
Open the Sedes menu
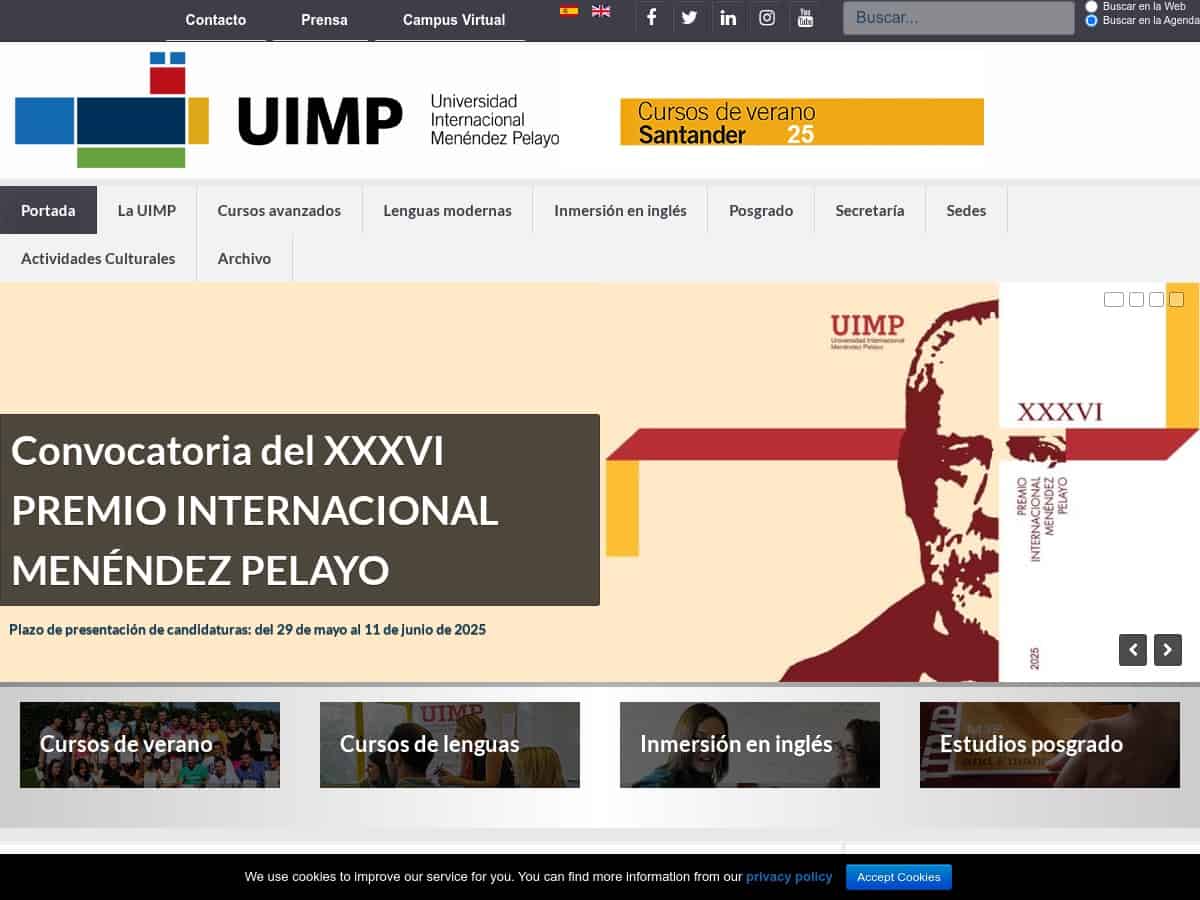pyautogui.click(x=966, y=210)
